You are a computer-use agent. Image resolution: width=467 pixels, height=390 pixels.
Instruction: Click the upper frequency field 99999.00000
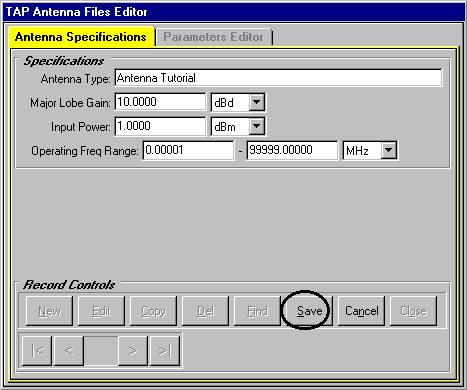(x=292, y=150)
